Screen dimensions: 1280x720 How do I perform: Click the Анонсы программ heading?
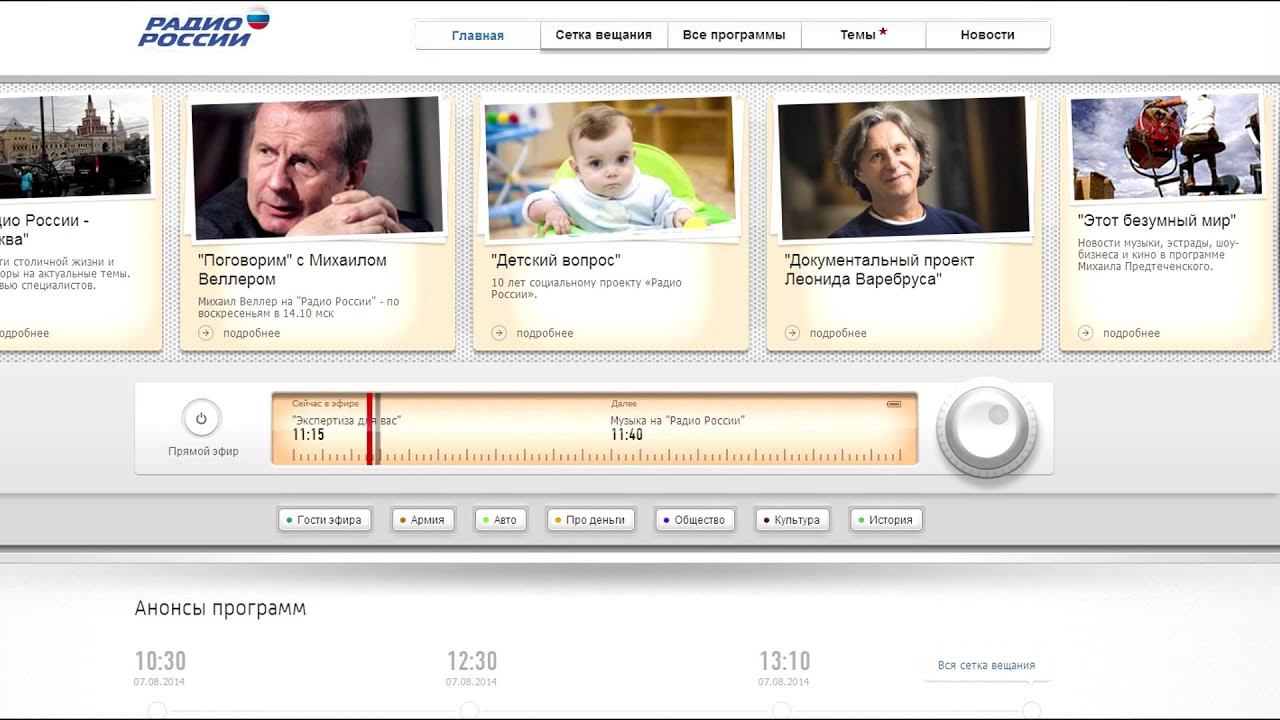pyautogui.click(x=220, y=608)
